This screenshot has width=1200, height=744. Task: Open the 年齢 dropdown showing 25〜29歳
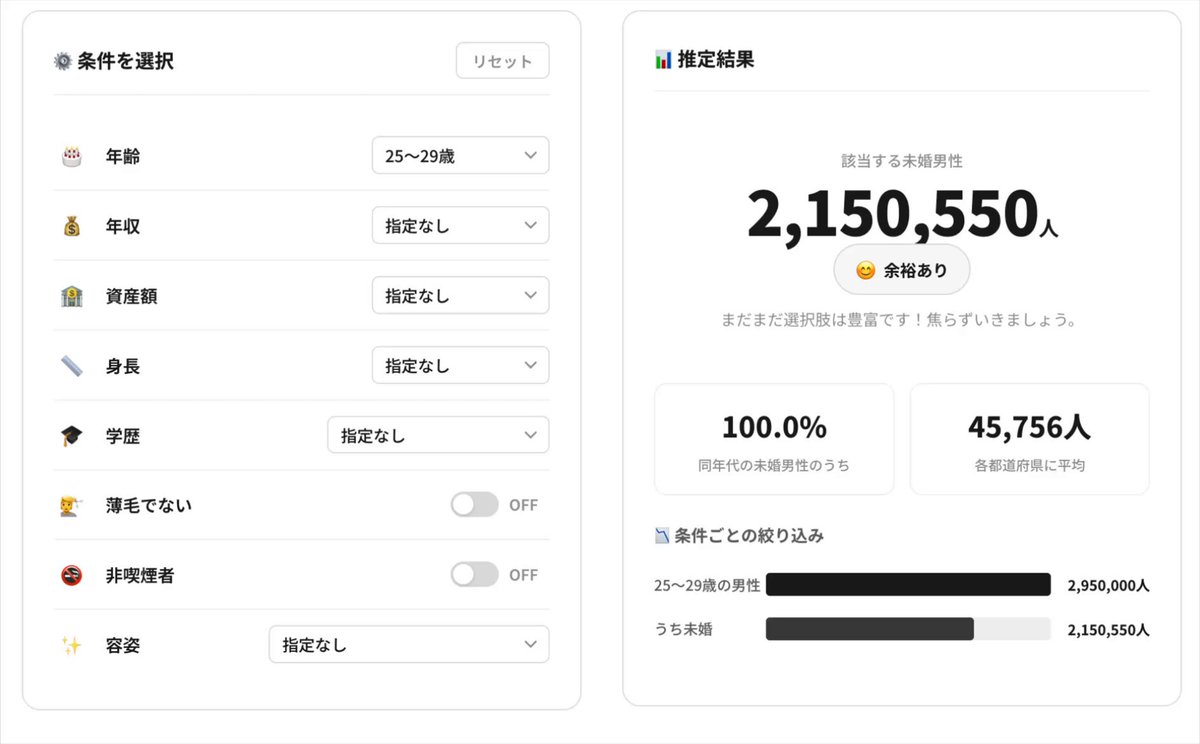(460, 155)
